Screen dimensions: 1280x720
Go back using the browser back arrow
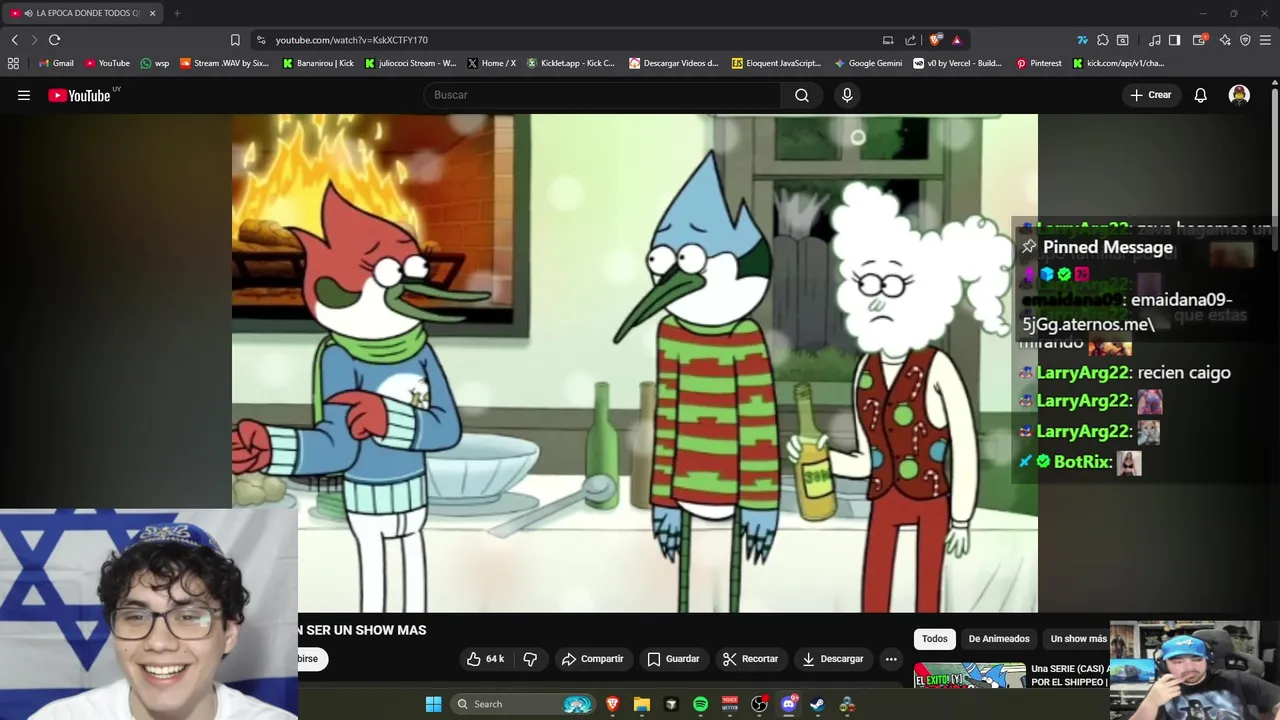point(14,40)
